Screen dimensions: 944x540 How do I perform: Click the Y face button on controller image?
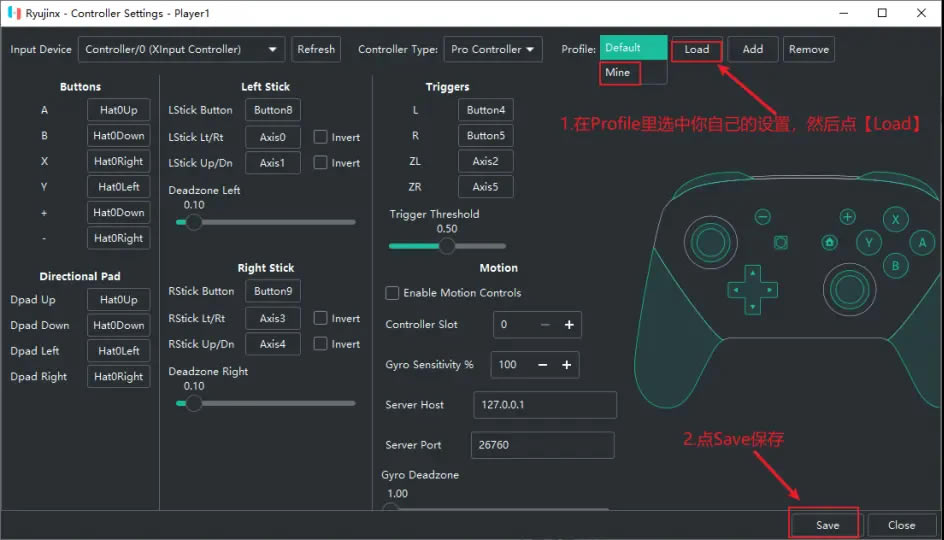869,243
